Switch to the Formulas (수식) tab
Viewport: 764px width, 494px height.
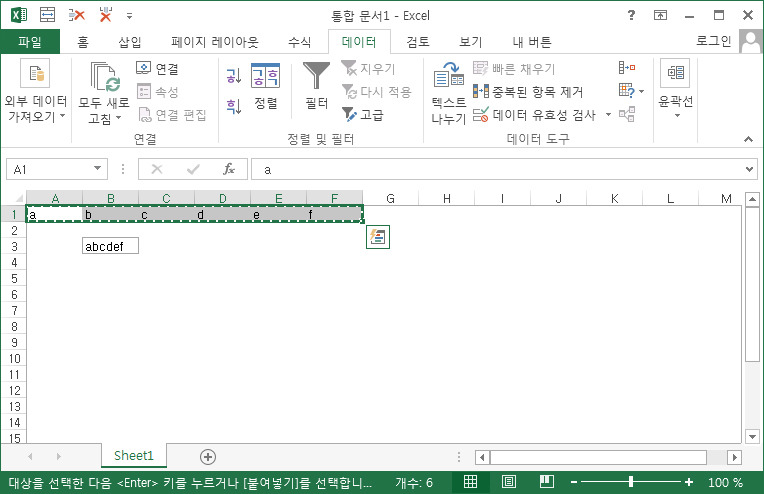click(299, 42)
